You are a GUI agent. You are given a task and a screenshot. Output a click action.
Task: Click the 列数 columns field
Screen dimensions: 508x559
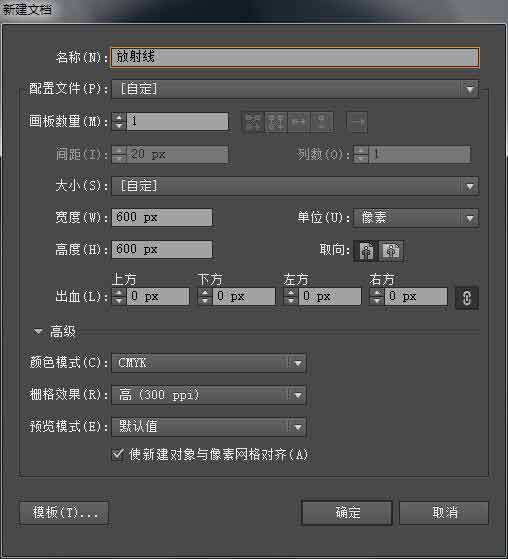point(420,154)
